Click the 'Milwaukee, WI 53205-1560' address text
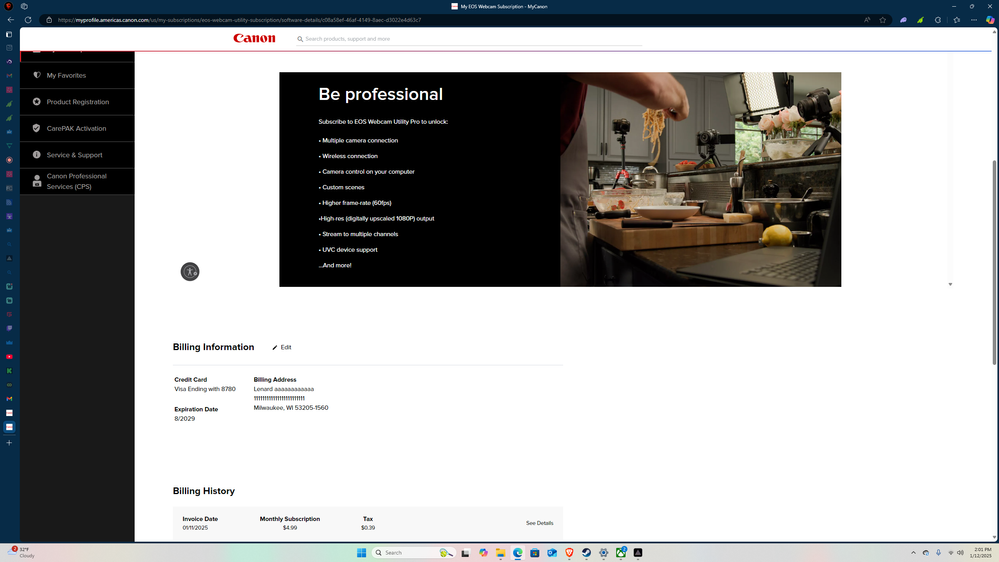The image size is (999, 562). pos(291,408)
